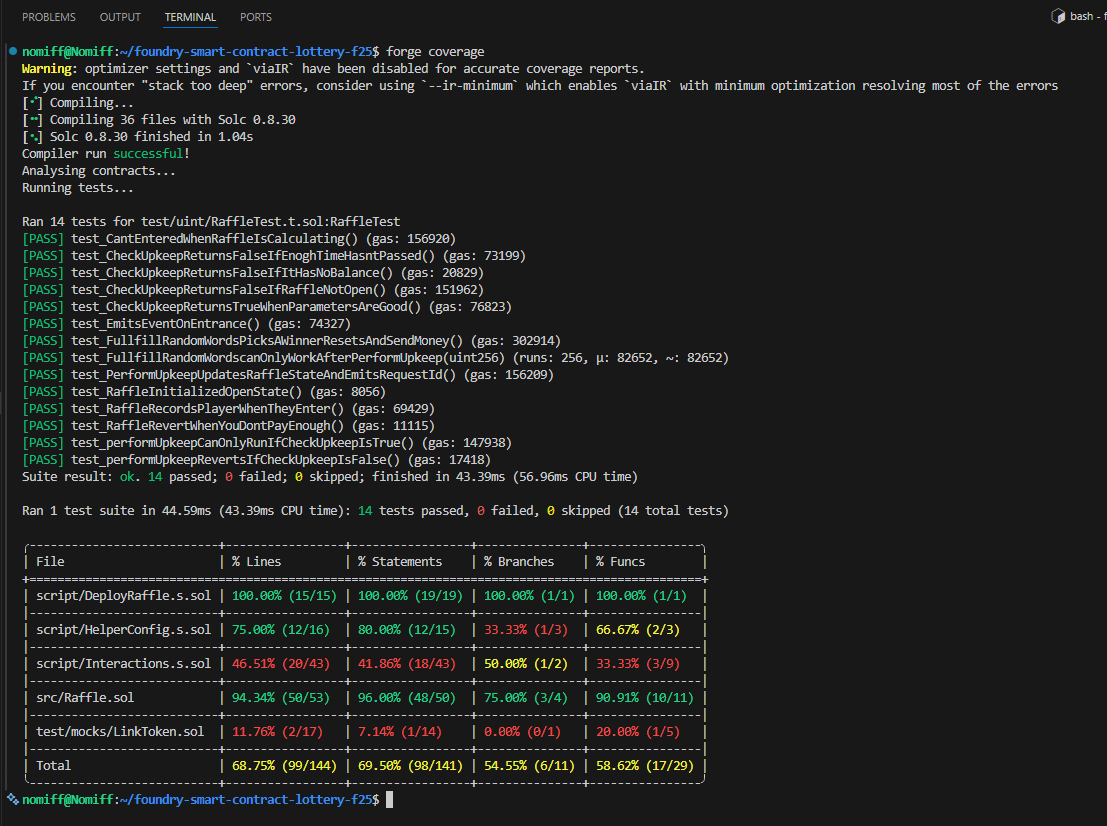Open the OUTPUT panel tab
The image size is (1107, 826).
(120, 17)
